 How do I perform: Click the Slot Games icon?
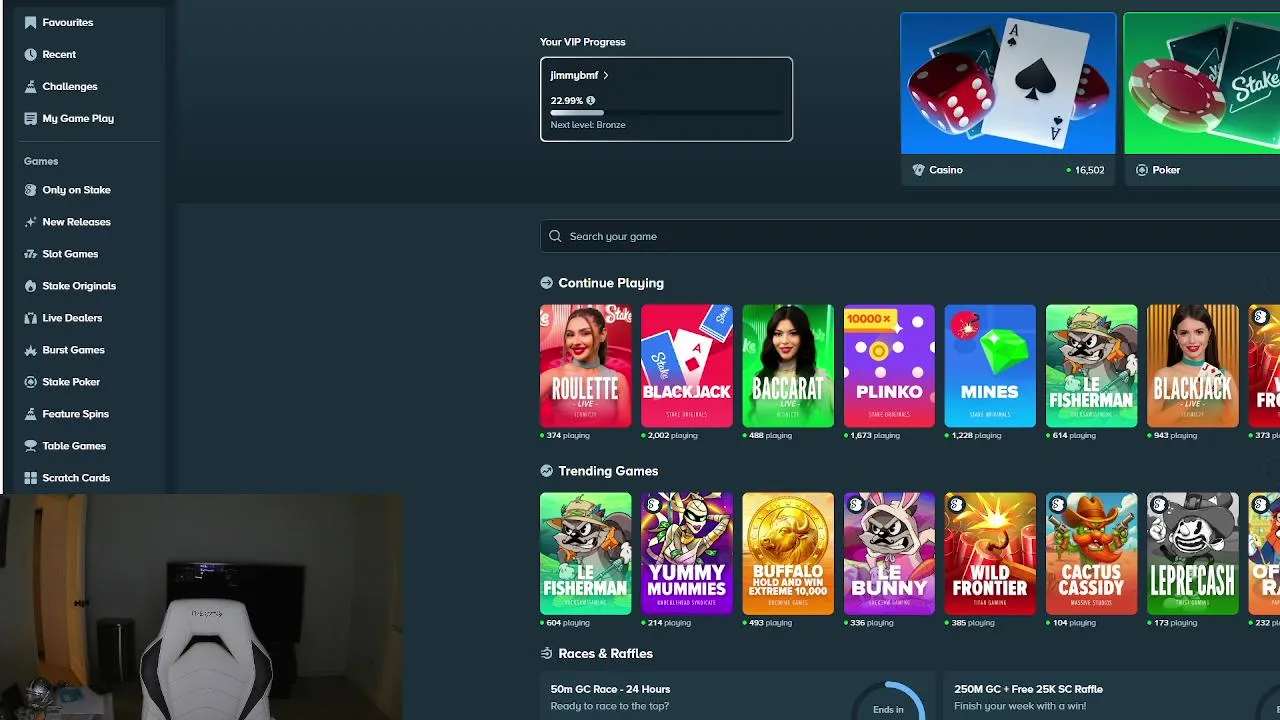coord(30,254)
